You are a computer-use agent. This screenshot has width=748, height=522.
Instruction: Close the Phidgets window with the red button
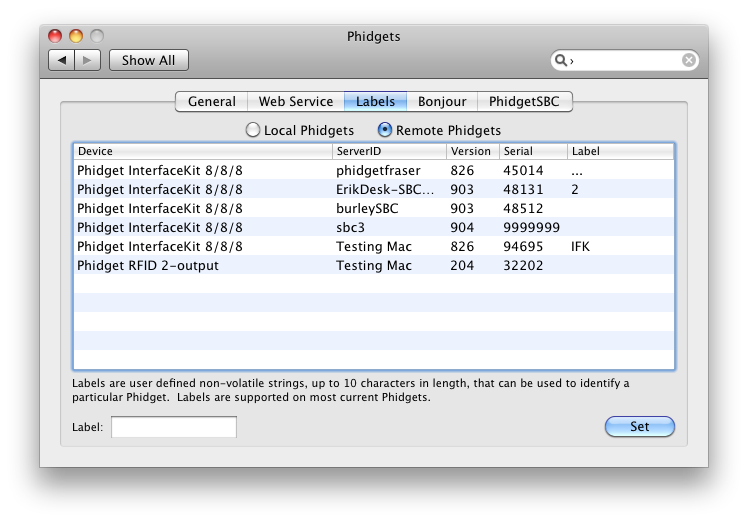(x=55, y=36)
